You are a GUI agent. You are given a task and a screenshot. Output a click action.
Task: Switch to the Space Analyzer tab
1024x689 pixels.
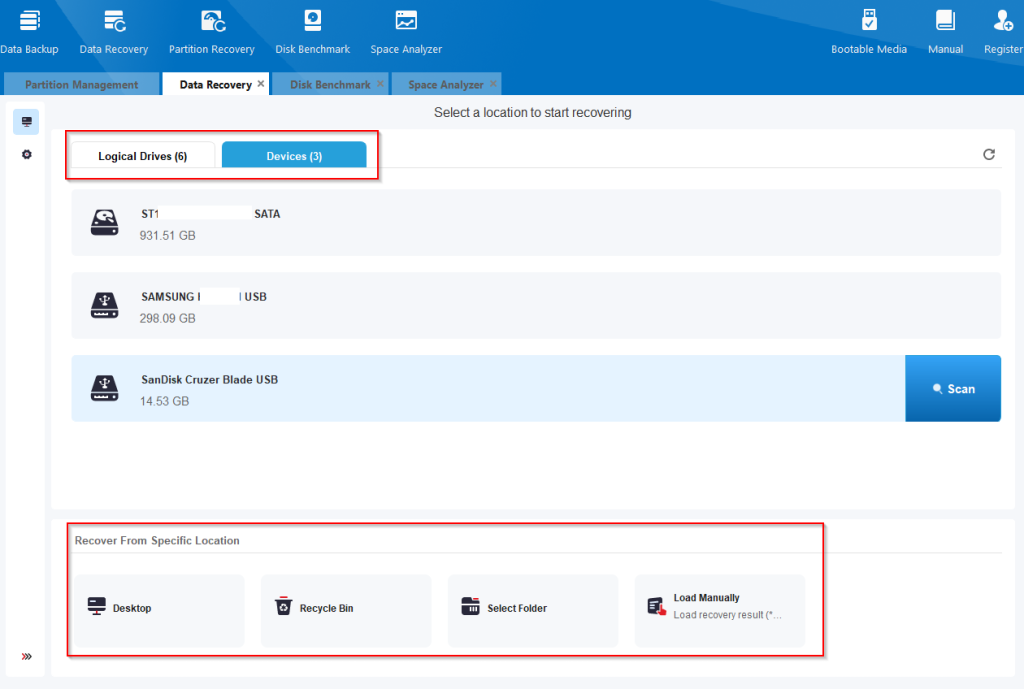point(446,84)
